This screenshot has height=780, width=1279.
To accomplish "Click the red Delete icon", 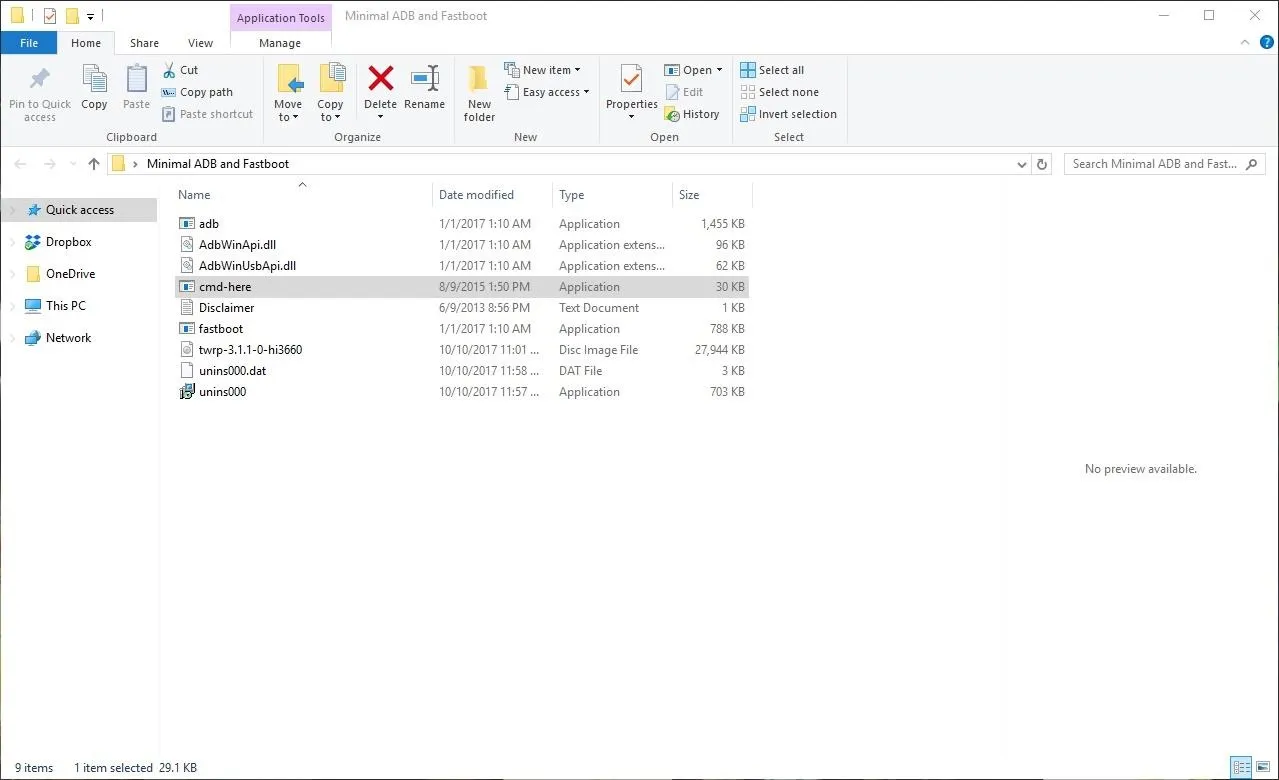I will (380, 79).
